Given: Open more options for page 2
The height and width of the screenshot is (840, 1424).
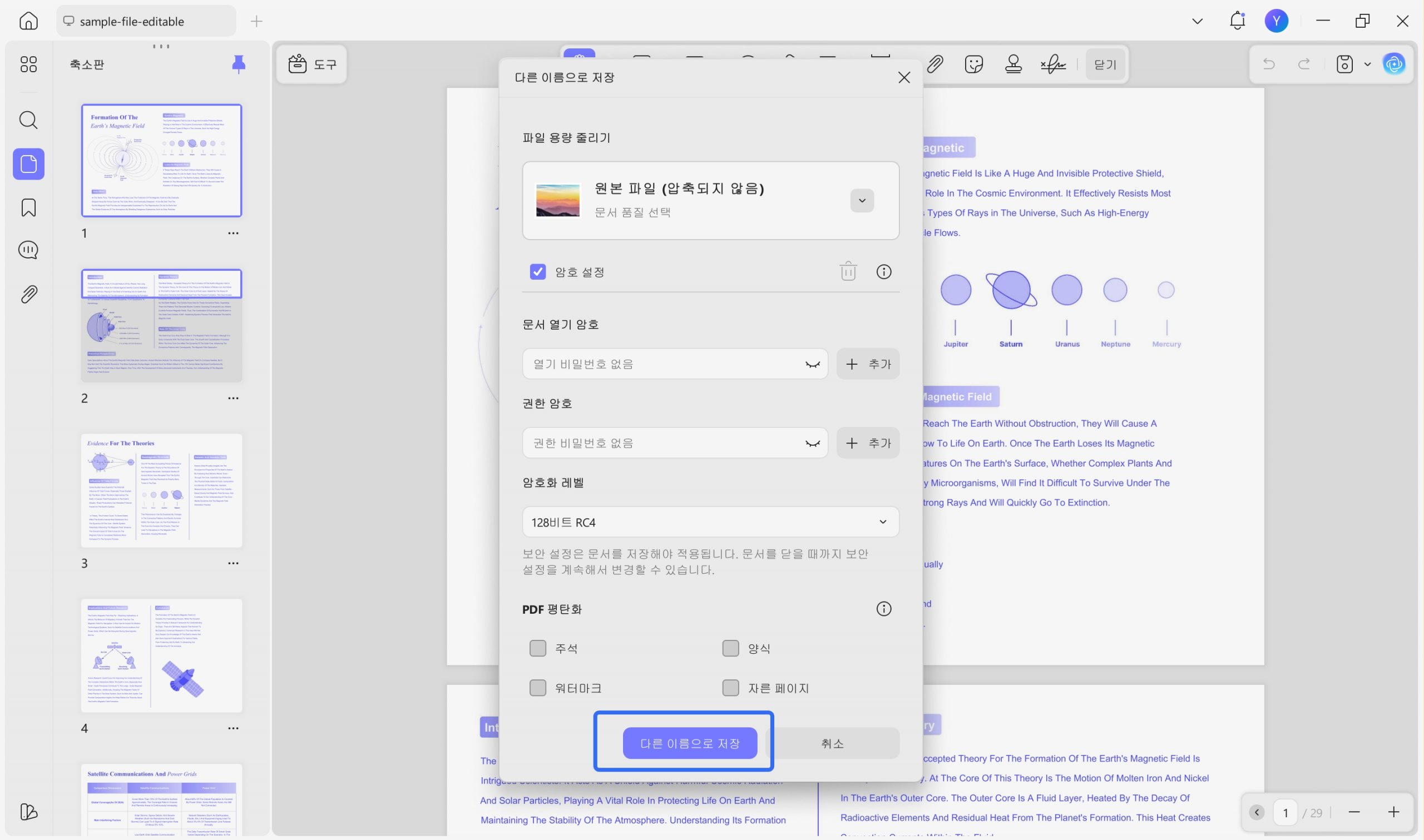Looking at the screenshot, I should (233, 399).
